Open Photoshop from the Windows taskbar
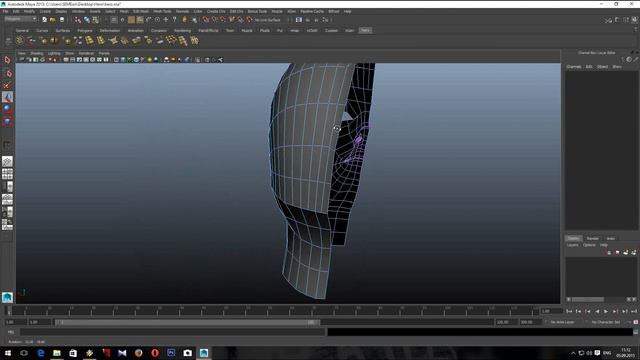 click(171, 353)
